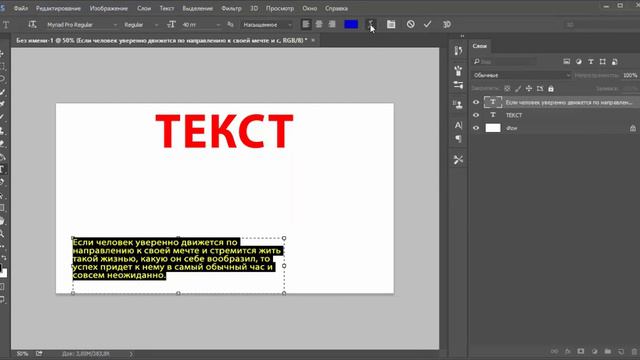The width and height of the screenshot is (640, 360).
Task: Select the Фон layer thumbnail
Action: coord(493,128)
